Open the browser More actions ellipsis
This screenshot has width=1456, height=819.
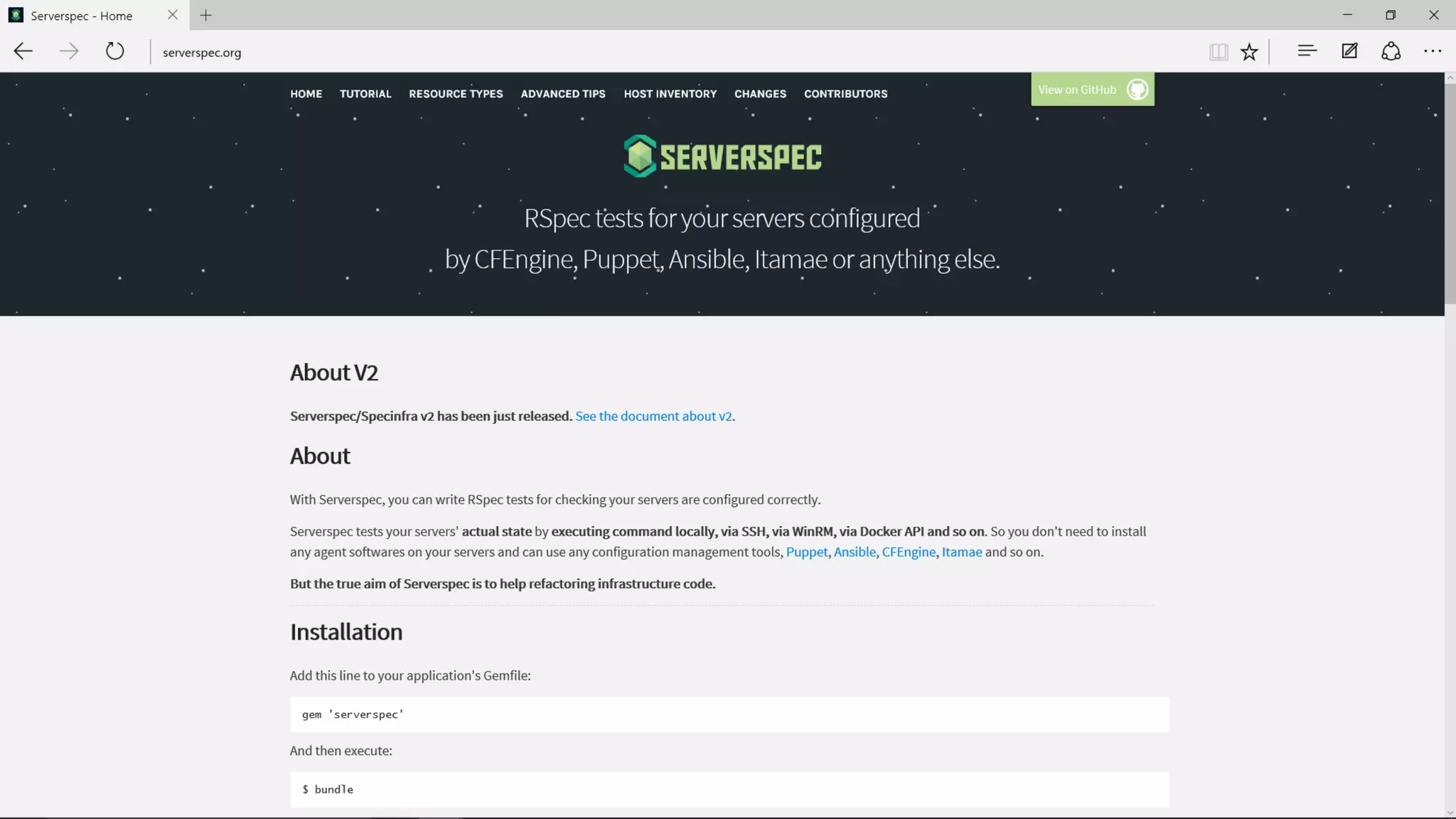[x=1433, y=51]
